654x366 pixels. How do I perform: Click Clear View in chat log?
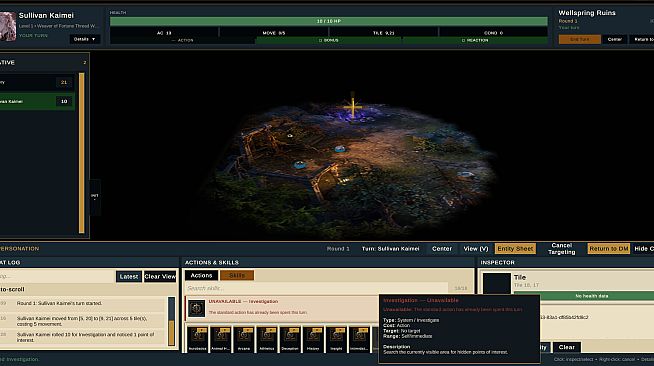[x=160, y=277]
